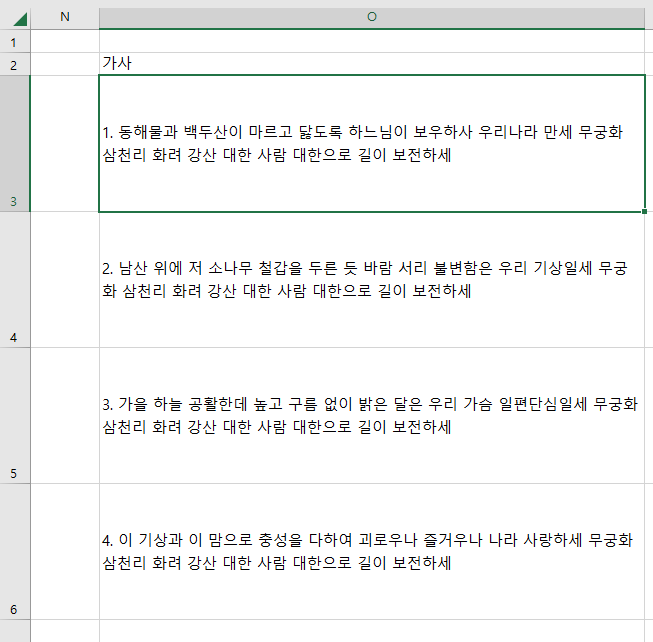
Task: Select row 2 header
Action: tap(15, 64)
